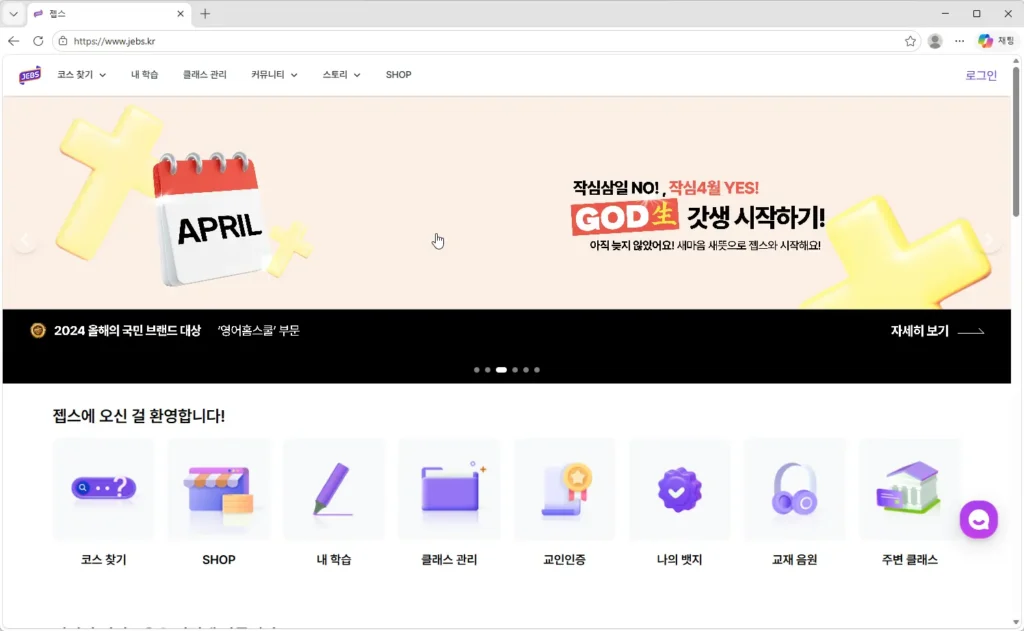
Task: Show previous banner slide arrow
Action: pyautogui.click(x=25, y=240)
